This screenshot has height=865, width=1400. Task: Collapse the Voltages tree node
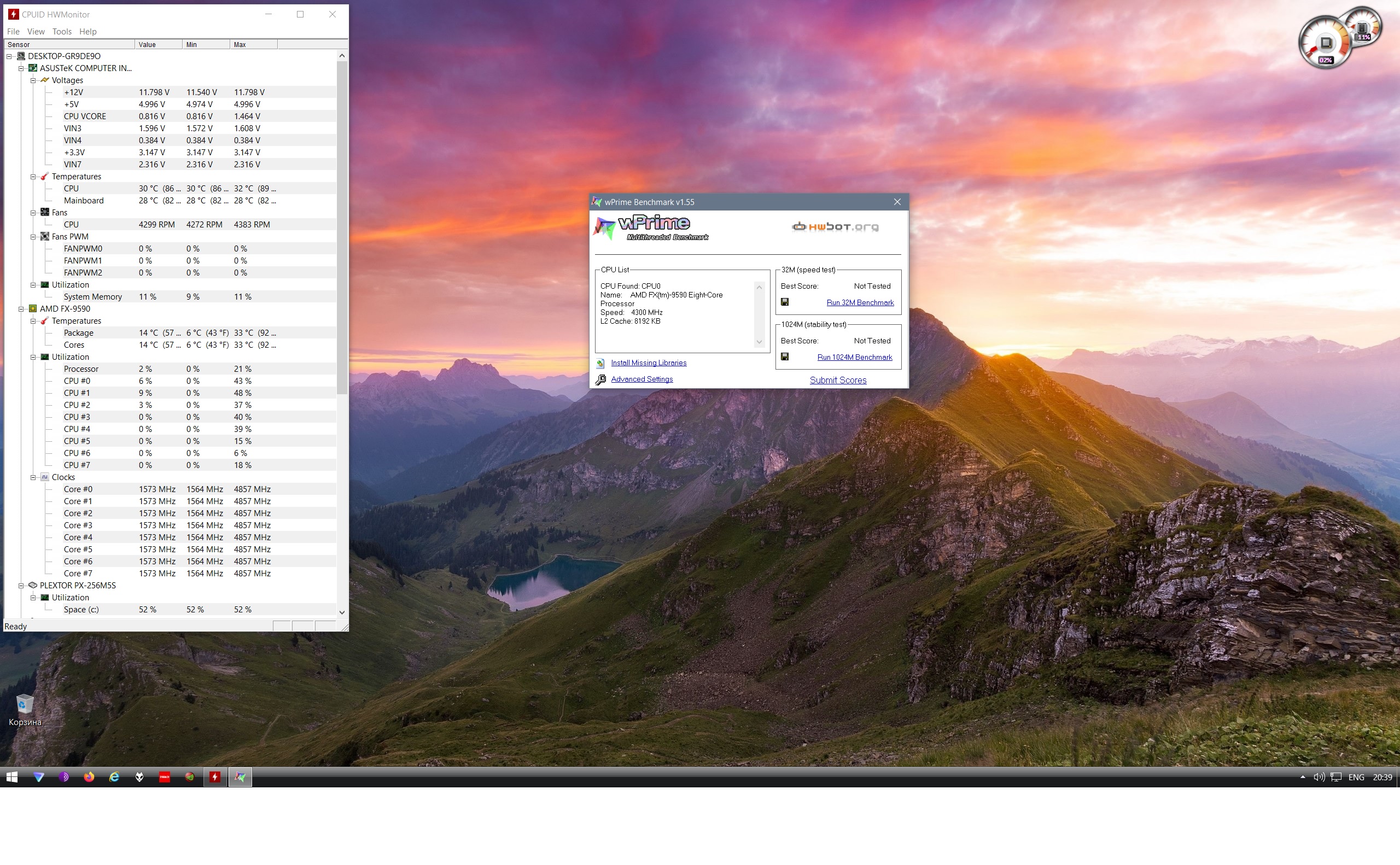coord(33,81)
